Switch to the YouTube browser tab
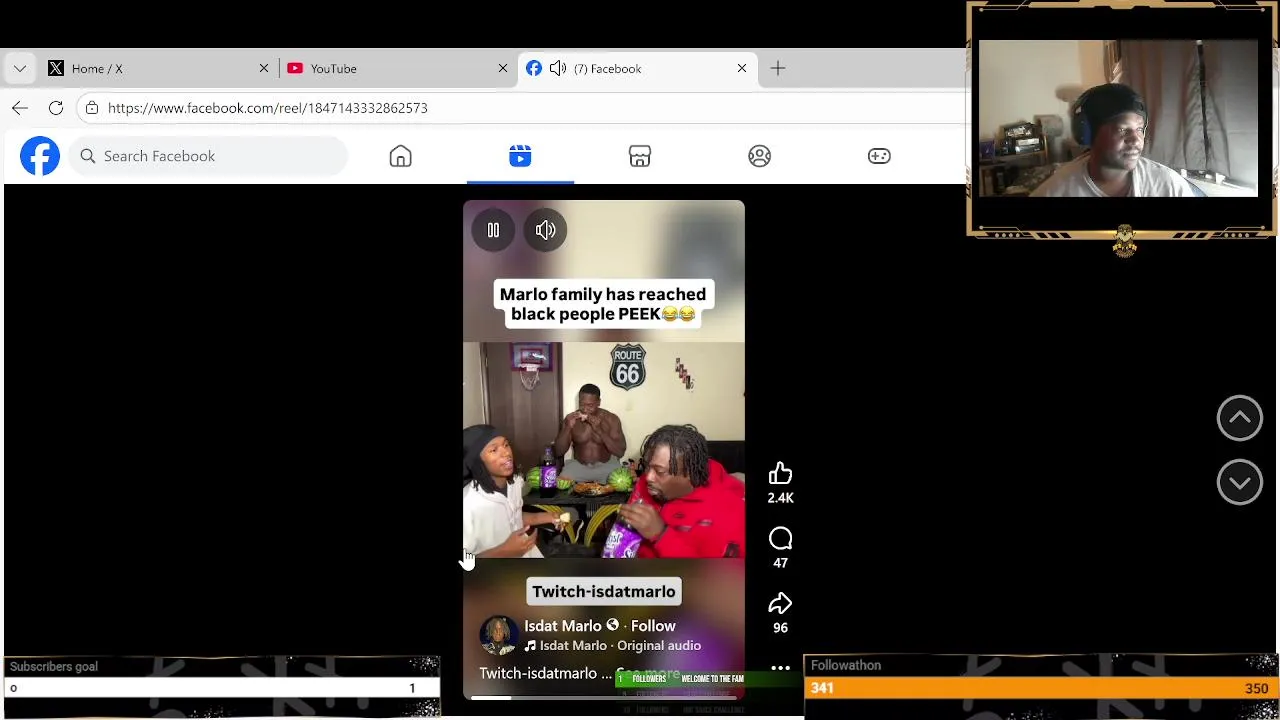Image resolution: width=1280 pixels, height=720 pixels. [398, 68]
